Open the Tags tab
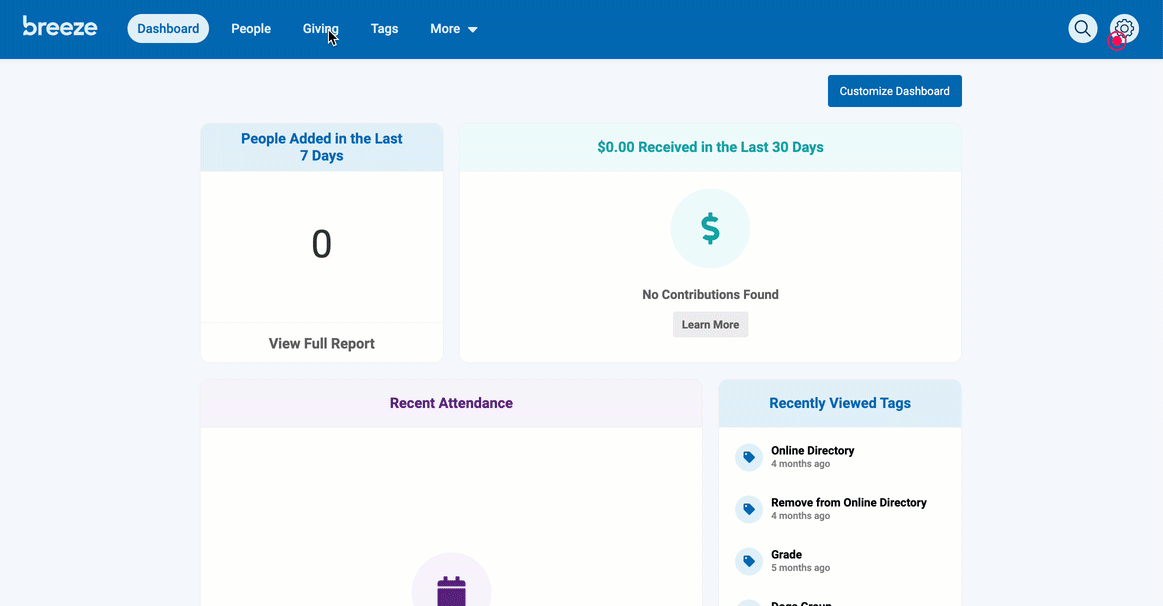Screen dimensions: 1163x606 tap(384, 29)
